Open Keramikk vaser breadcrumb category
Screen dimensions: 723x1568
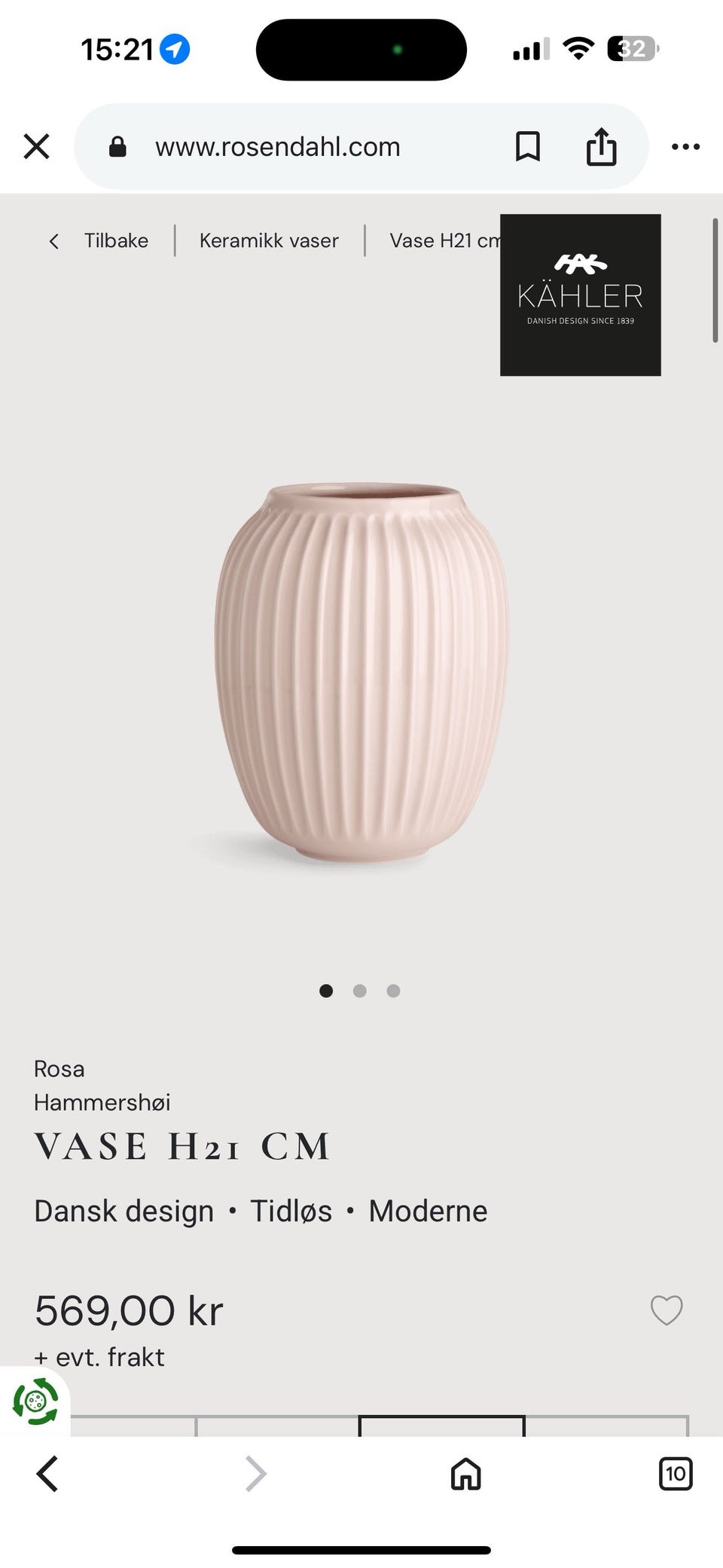269,240
